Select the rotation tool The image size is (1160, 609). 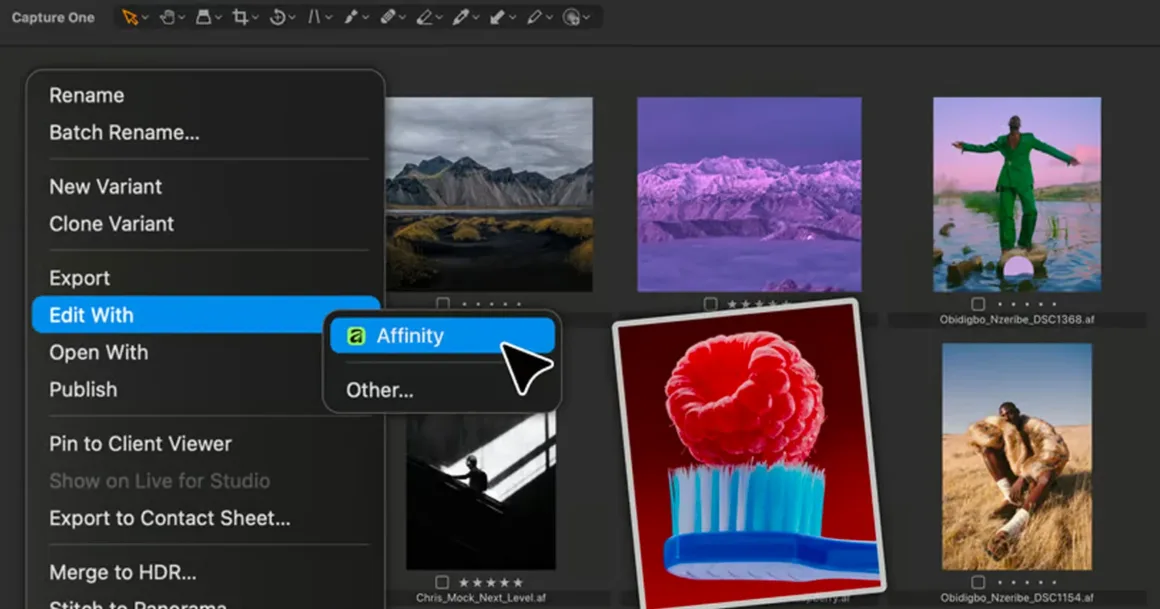[279, 17]
